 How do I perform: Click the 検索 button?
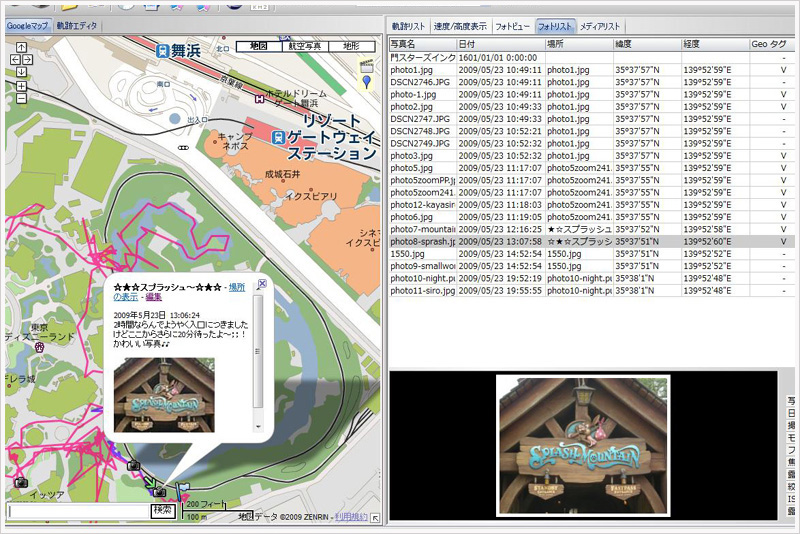click(x=163, y=510)
